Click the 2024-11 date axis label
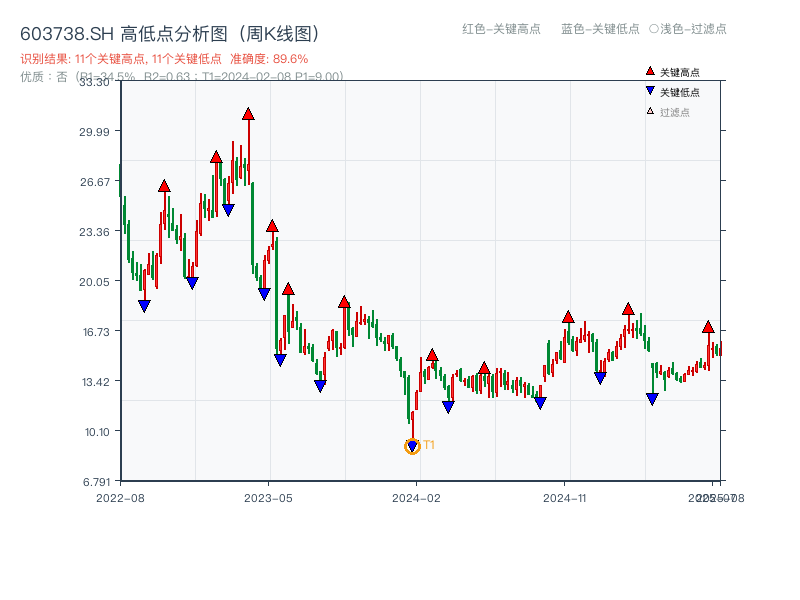The width and height of the screenshot is (800, 600). [565, 498]
